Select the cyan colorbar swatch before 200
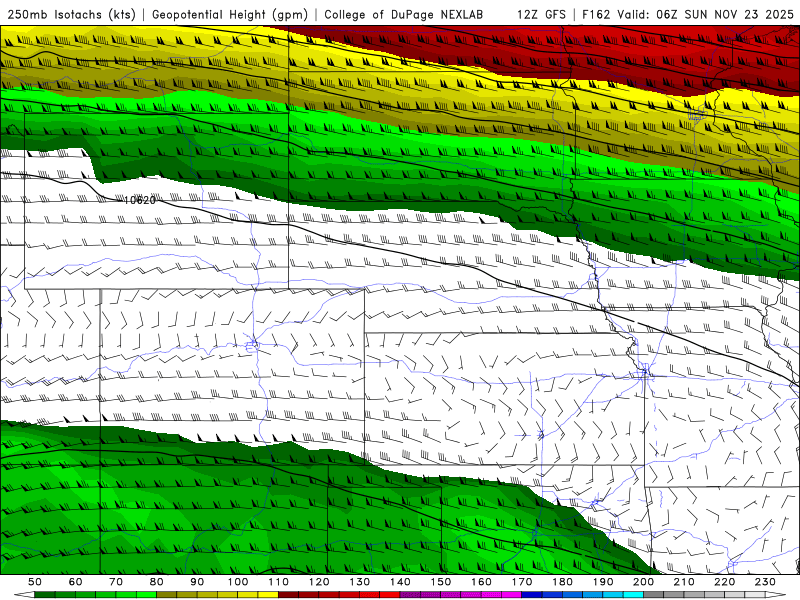Image resolution: width=800 pixels, height=600 pixels. click(633, 595)
